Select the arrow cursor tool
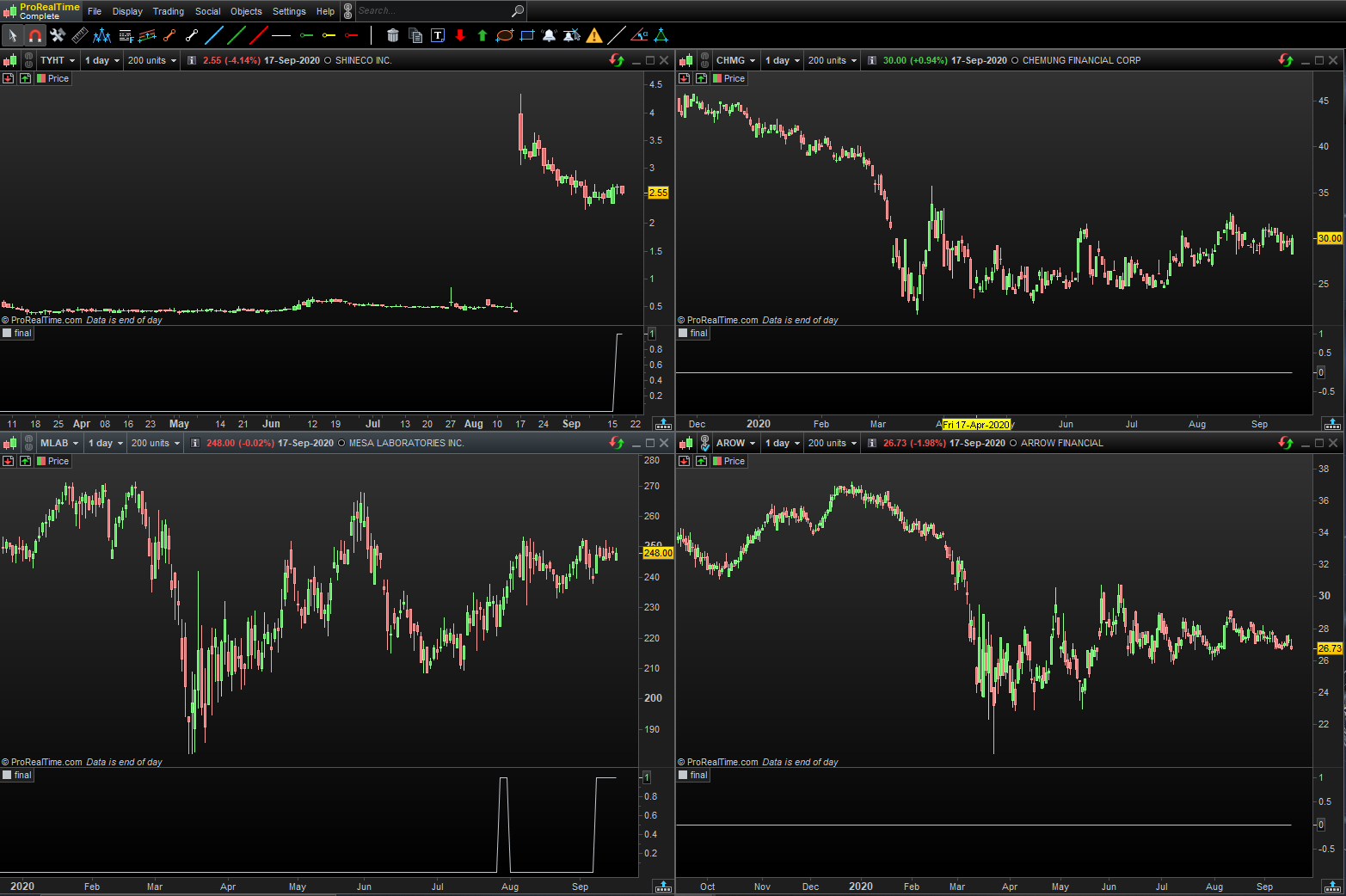The width and height of the screenshot is (1346, 896). (x=13, y=35)
